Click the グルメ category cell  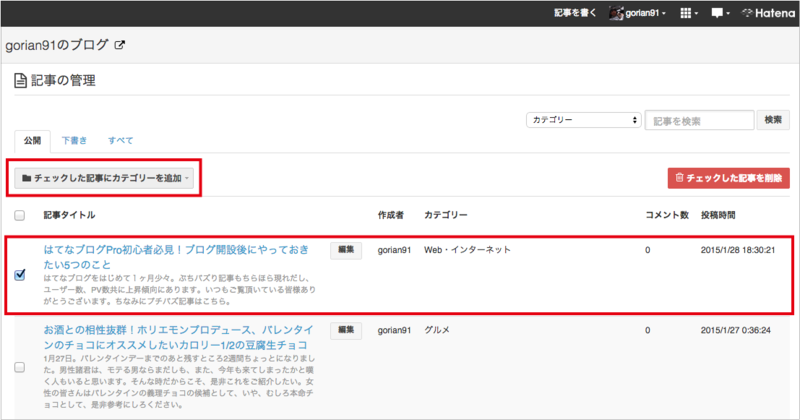[437, 330]
